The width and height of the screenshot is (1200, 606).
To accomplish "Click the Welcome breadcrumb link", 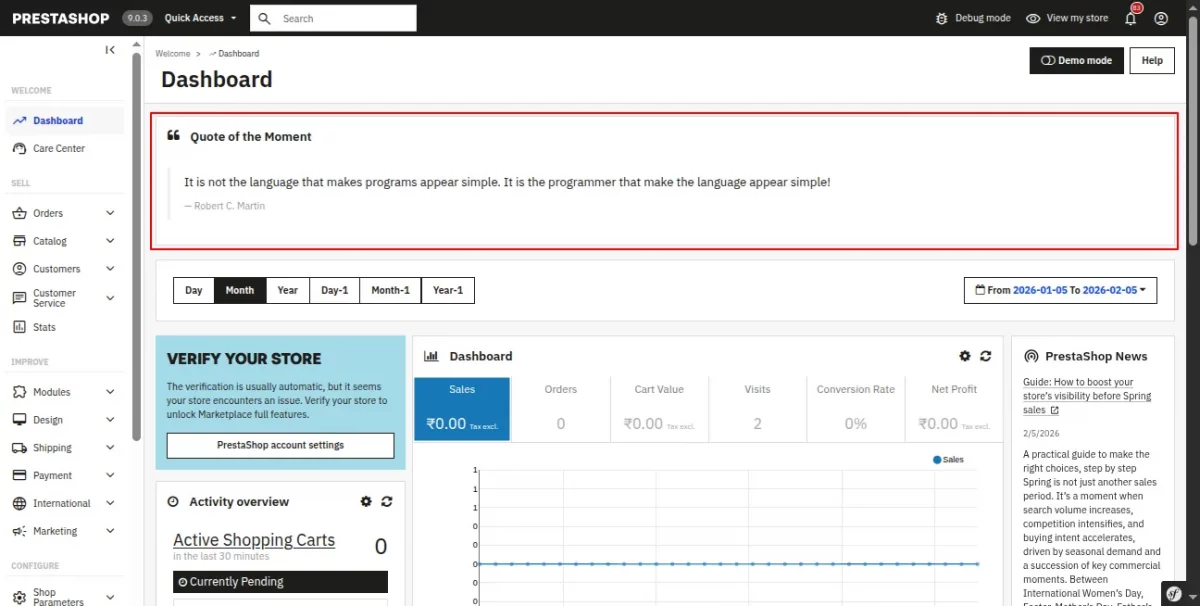I will (x=173, y=53).
